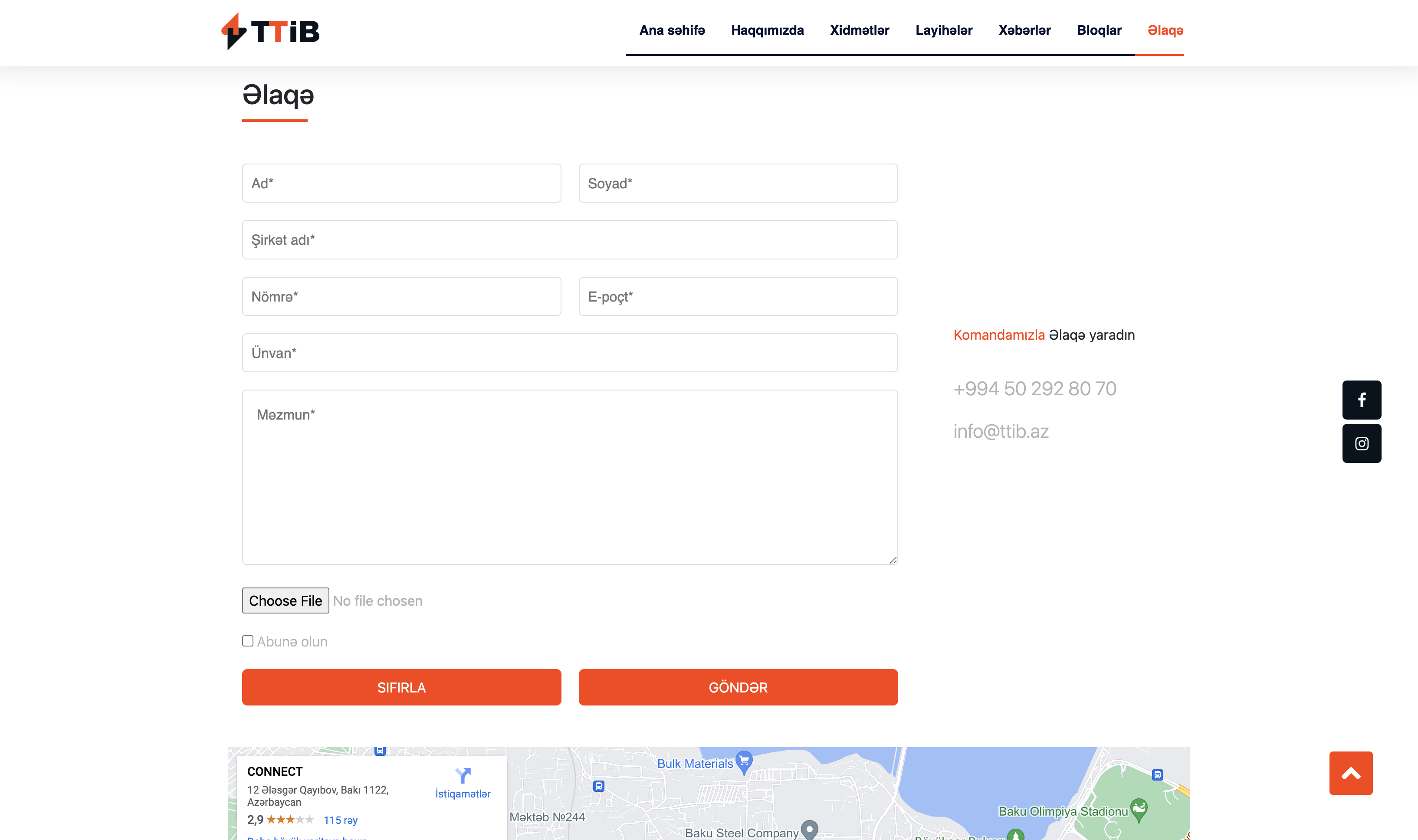Viewport: 1418px width, 840px height.
Task: Click inside the Məzmun* message textarea
Action: click(x=569, y=476)
